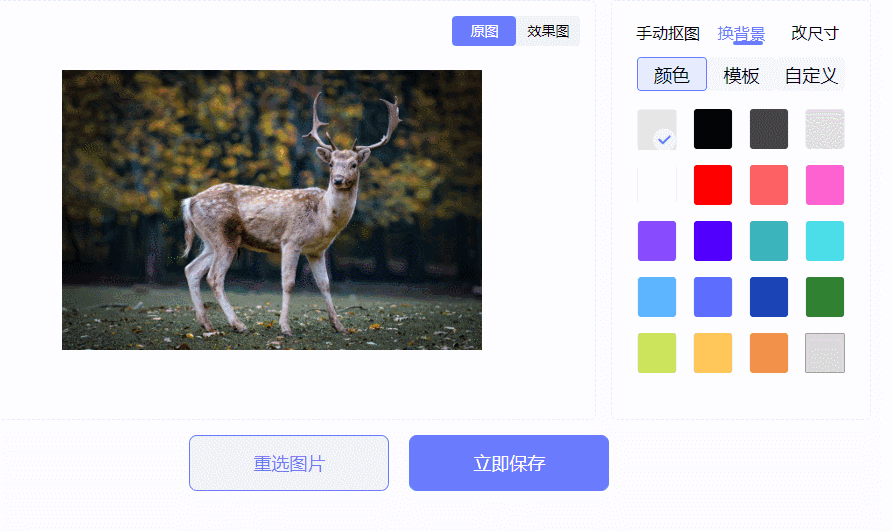
Task: Choose the pink color swatch
Action: click(825, 185)
